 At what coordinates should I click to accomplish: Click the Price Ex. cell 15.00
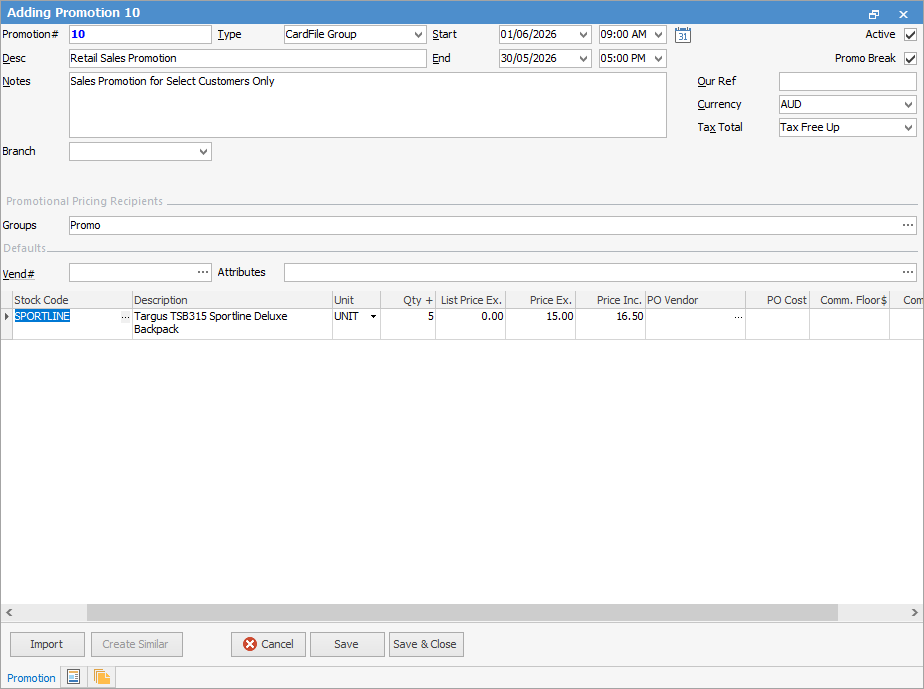point(540,323)
